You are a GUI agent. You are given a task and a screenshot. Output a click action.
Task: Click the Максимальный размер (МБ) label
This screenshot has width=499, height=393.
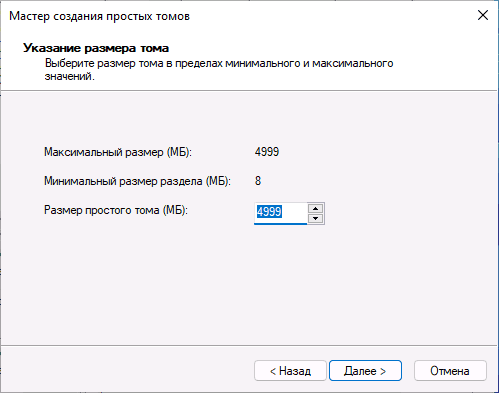118,152
